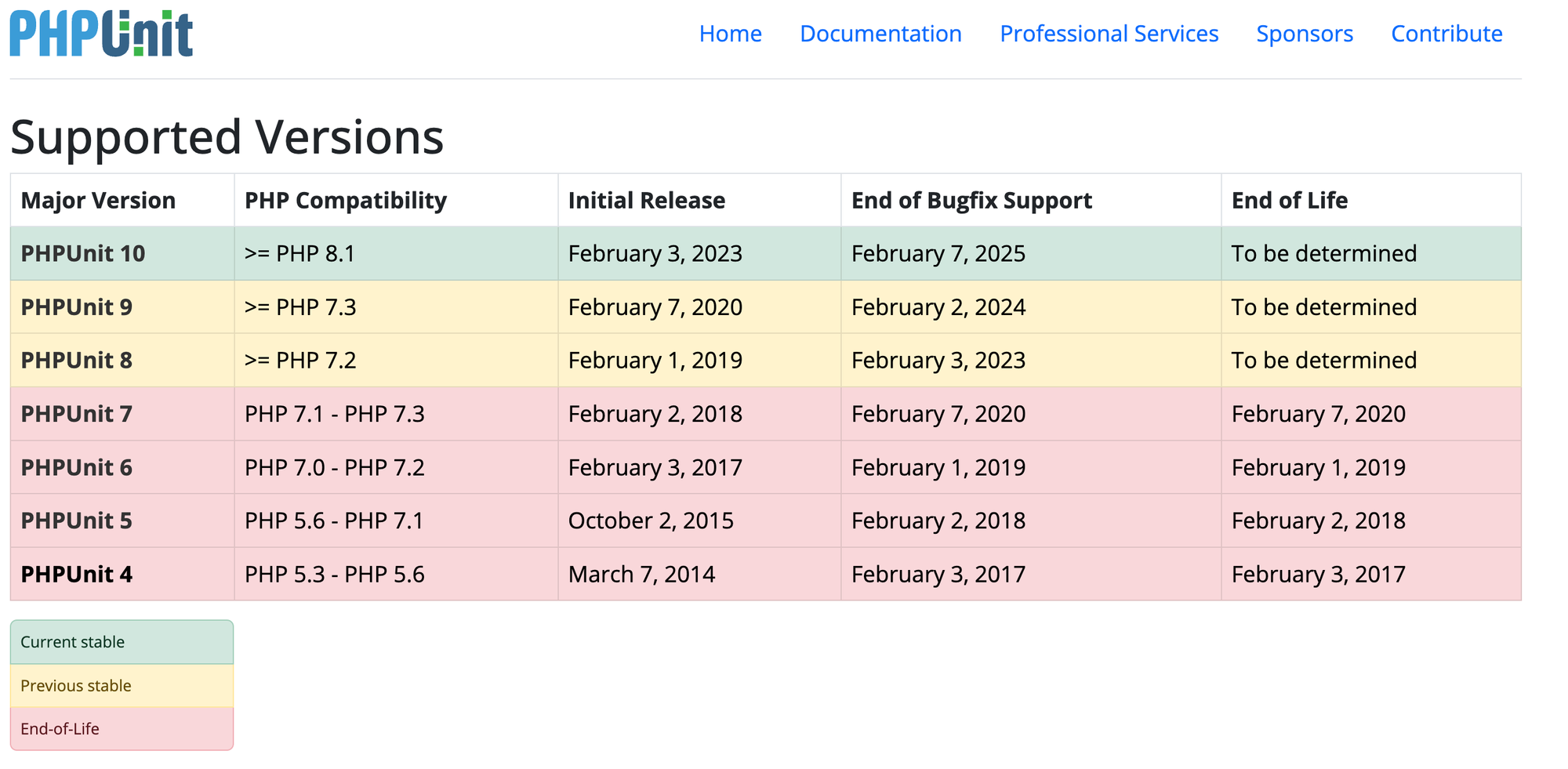
Task: Click the PHPUnit 9 version cell
Action: coord(77,307)
